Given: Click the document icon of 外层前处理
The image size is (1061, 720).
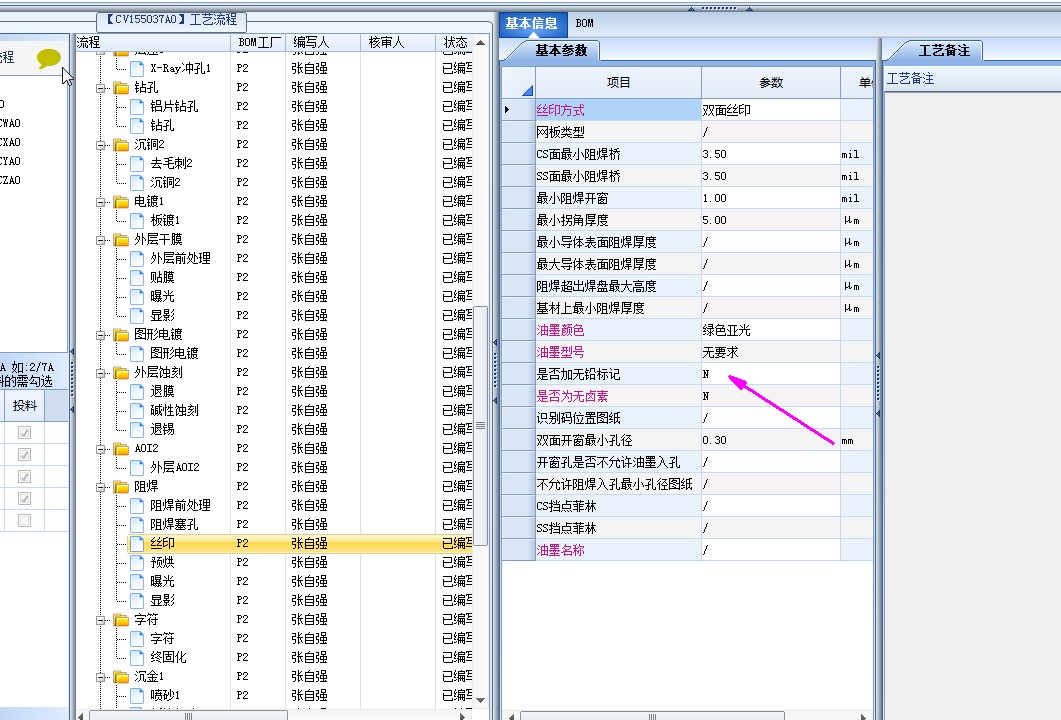Looking at the screenshot, I should point(137,258).
